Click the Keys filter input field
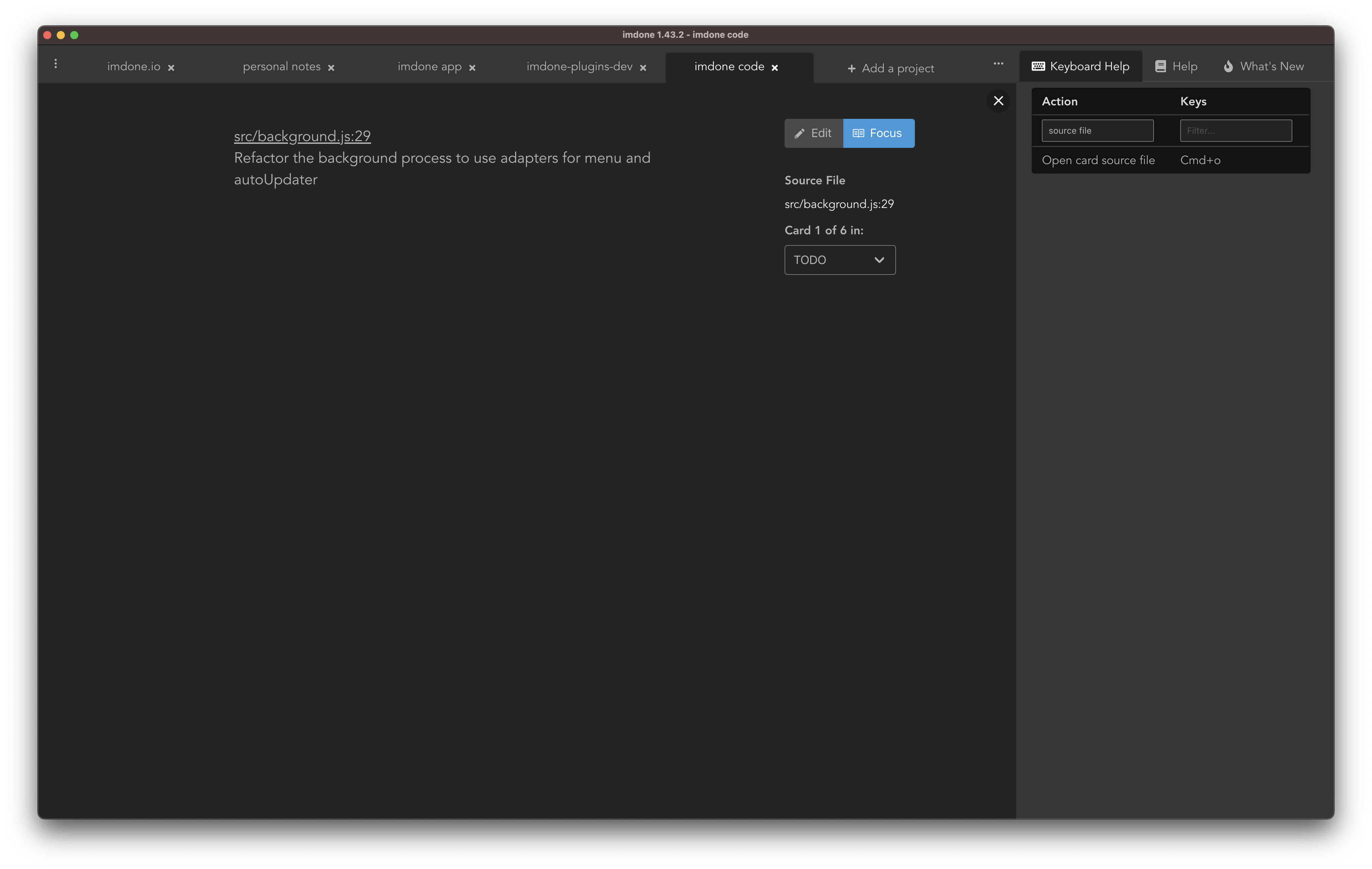 [x=1236, y=131]
